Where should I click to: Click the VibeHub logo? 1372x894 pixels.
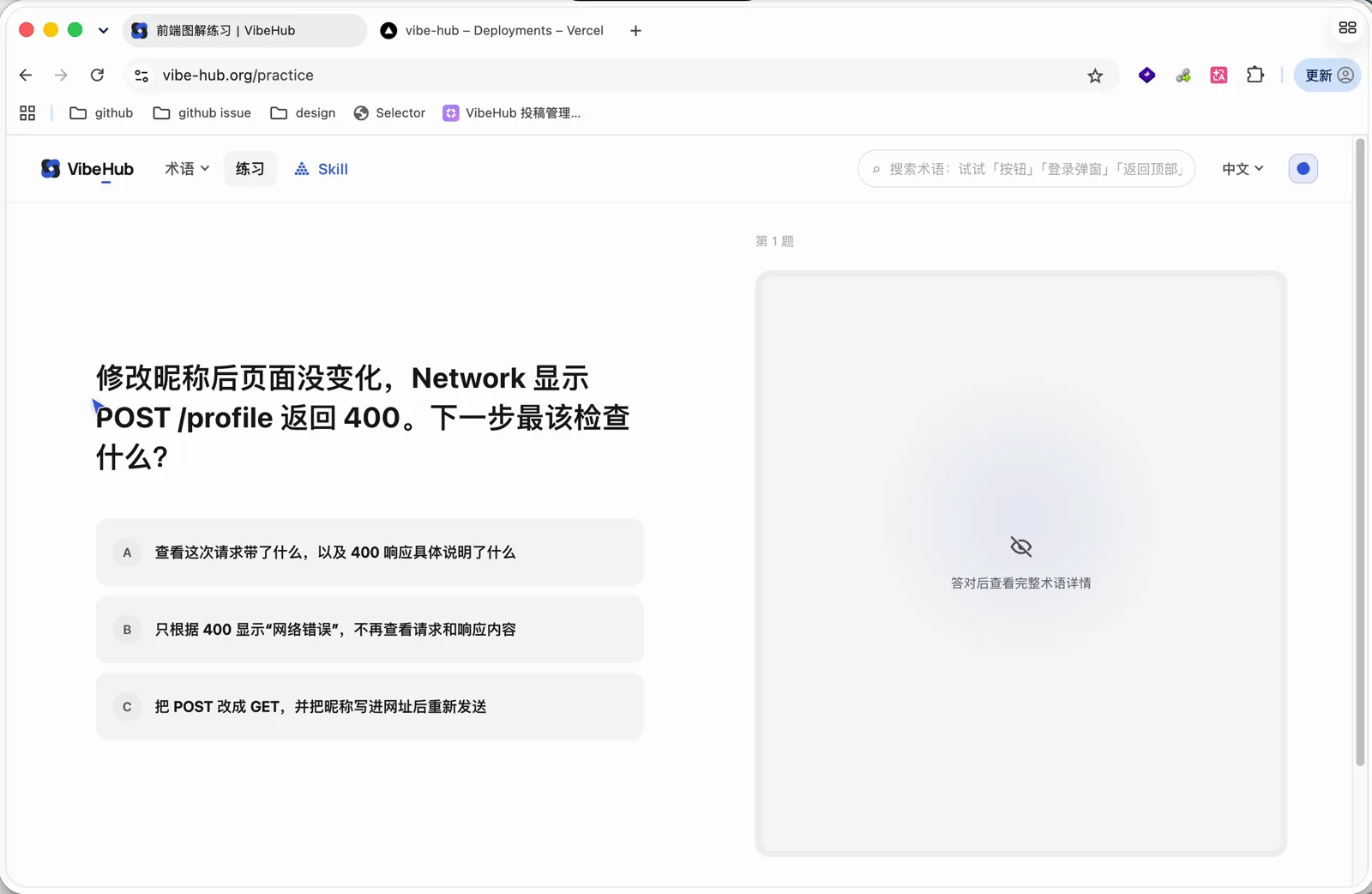click(x=87, y=169)
